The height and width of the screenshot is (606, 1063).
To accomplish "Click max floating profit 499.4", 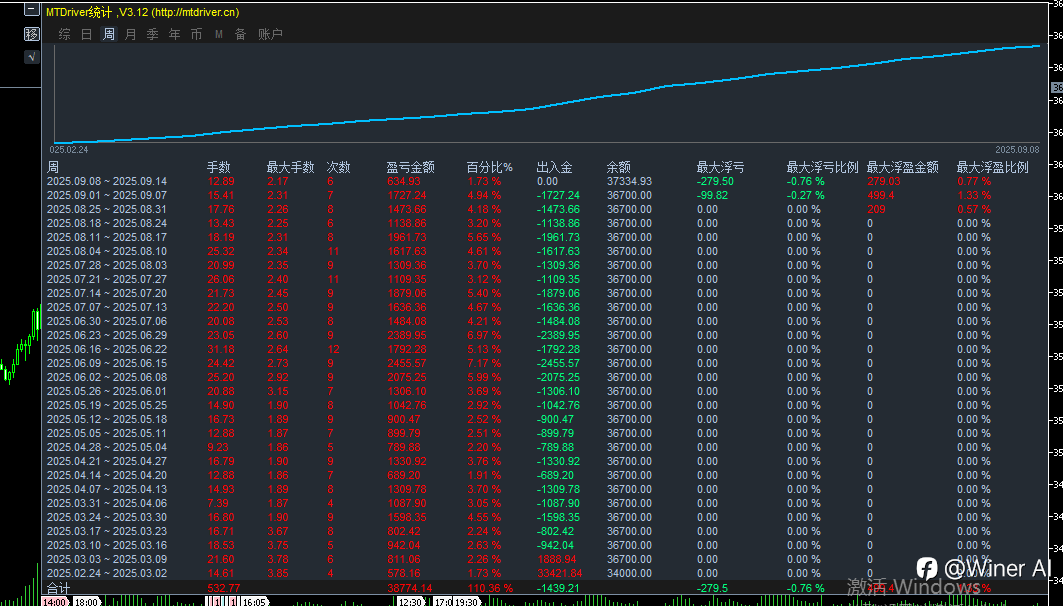I will pos(881,195).
